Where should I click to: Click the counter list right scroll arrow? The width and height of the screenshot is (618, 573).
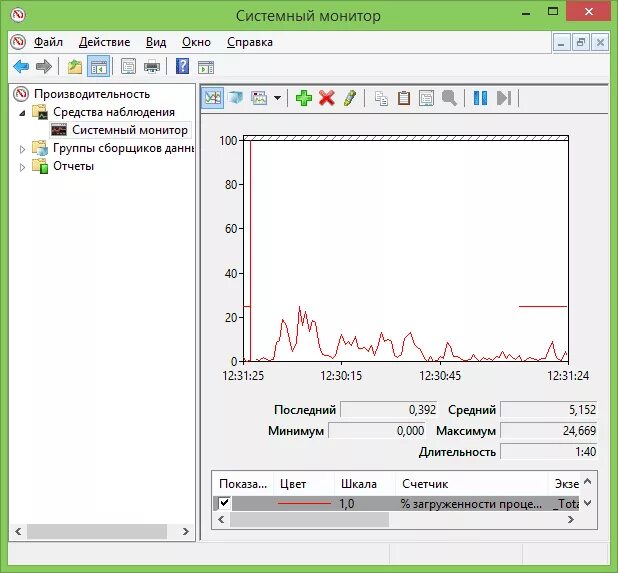tap(571, 519)
